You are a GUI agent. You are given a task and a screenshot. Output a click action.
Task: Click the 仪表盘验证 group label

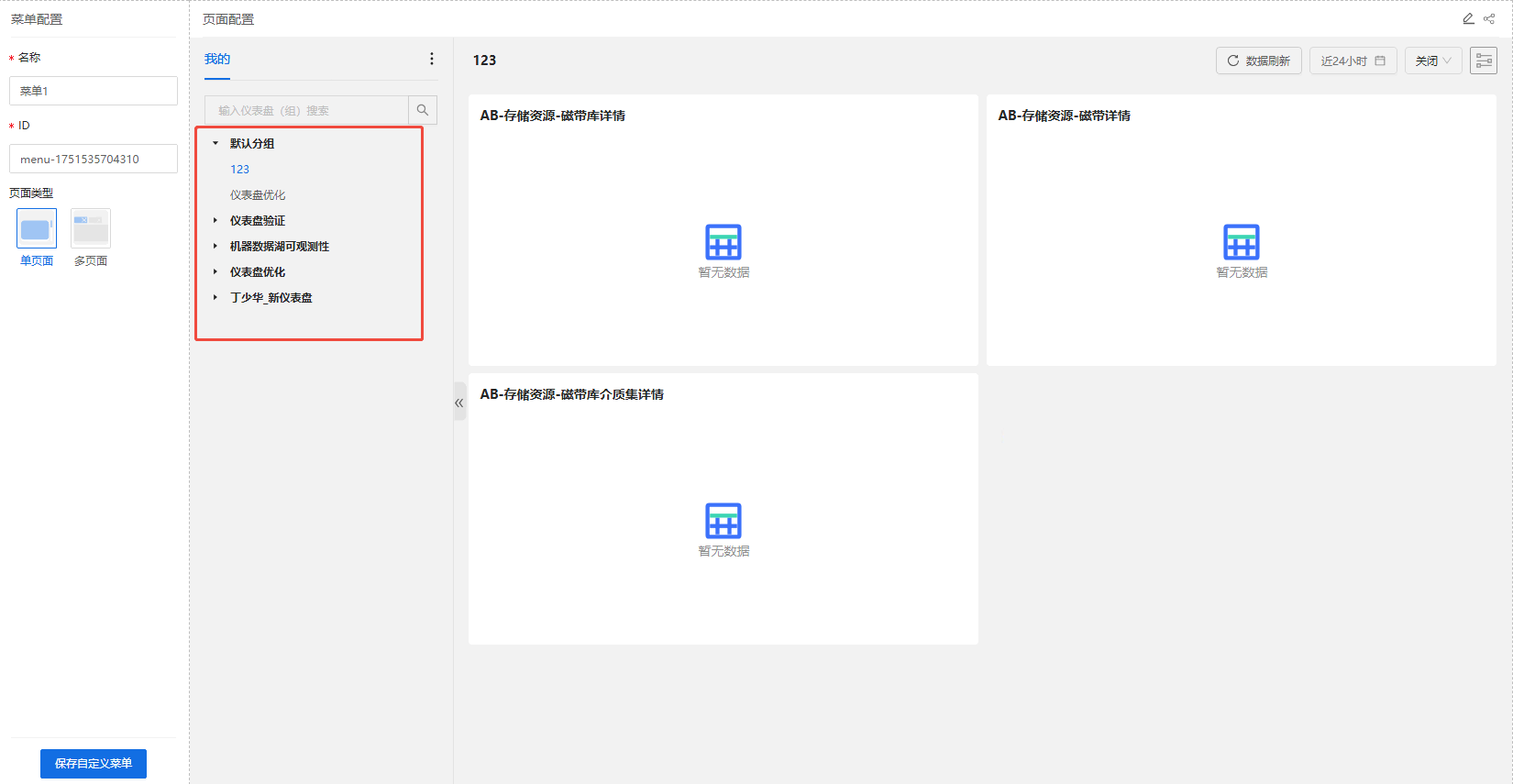pyautogui.click(x=258, y=220)
